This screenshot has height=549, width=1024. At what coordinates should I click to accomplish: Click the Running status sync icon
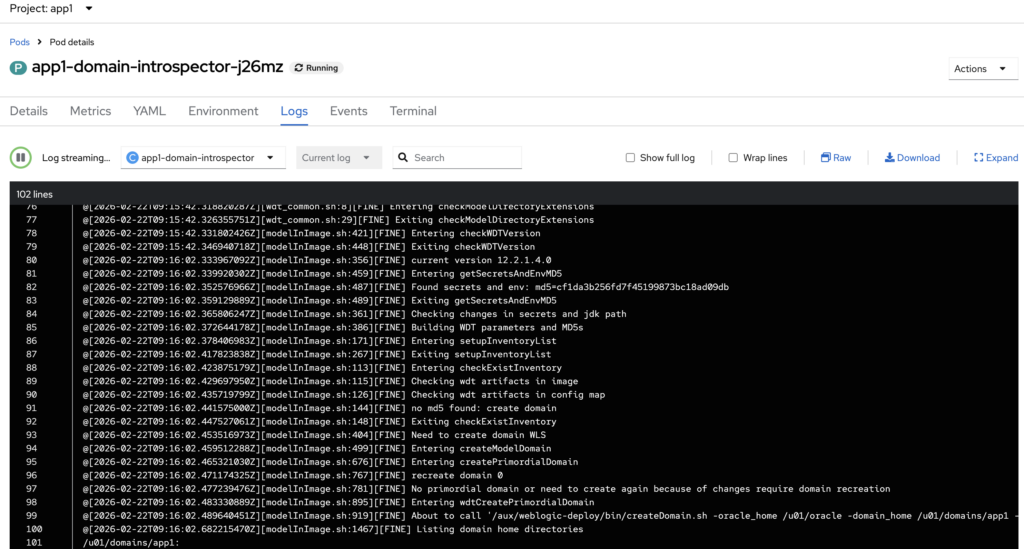[x=299, y=68]
